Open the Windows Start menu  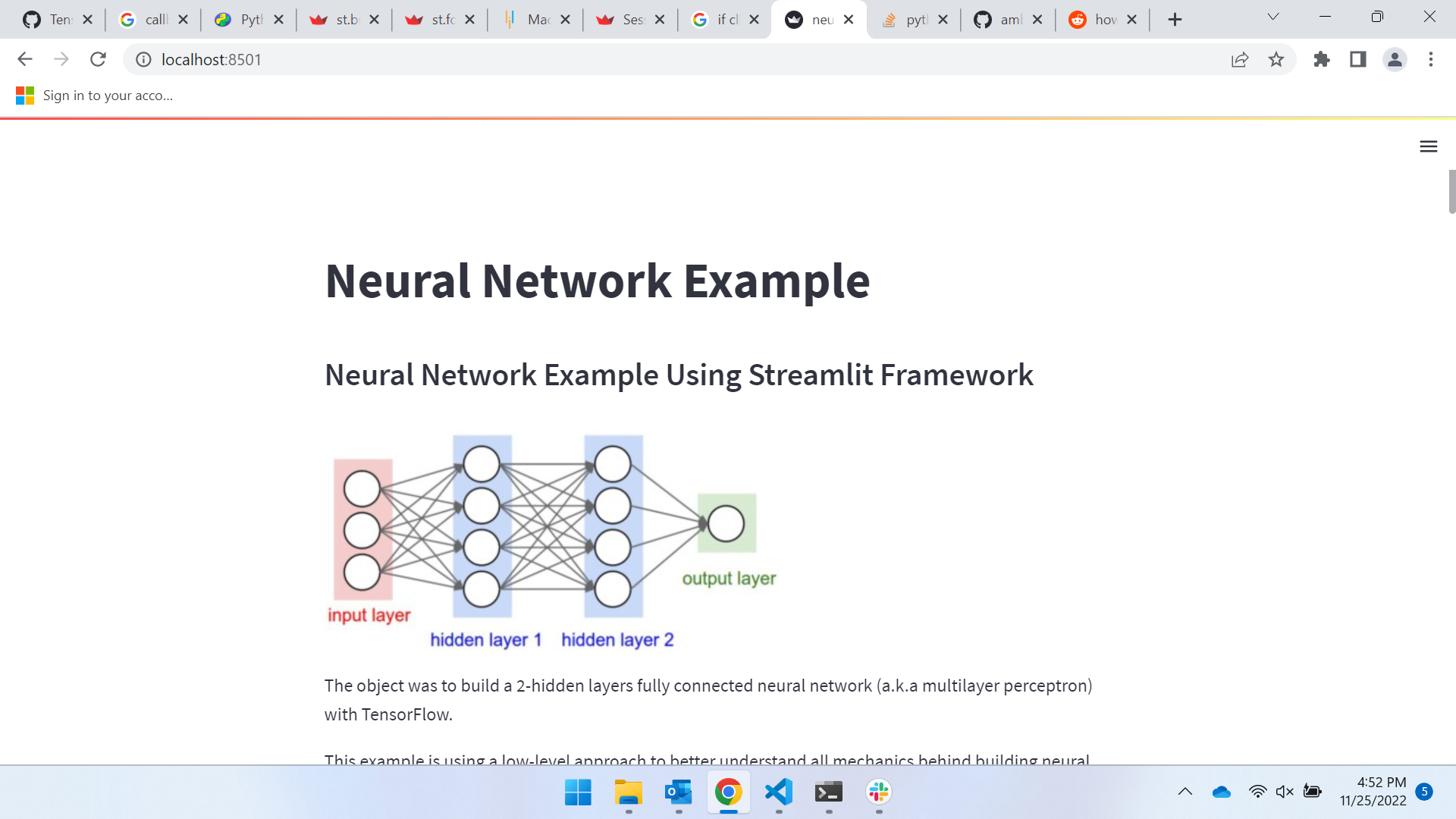click(578, 792)
